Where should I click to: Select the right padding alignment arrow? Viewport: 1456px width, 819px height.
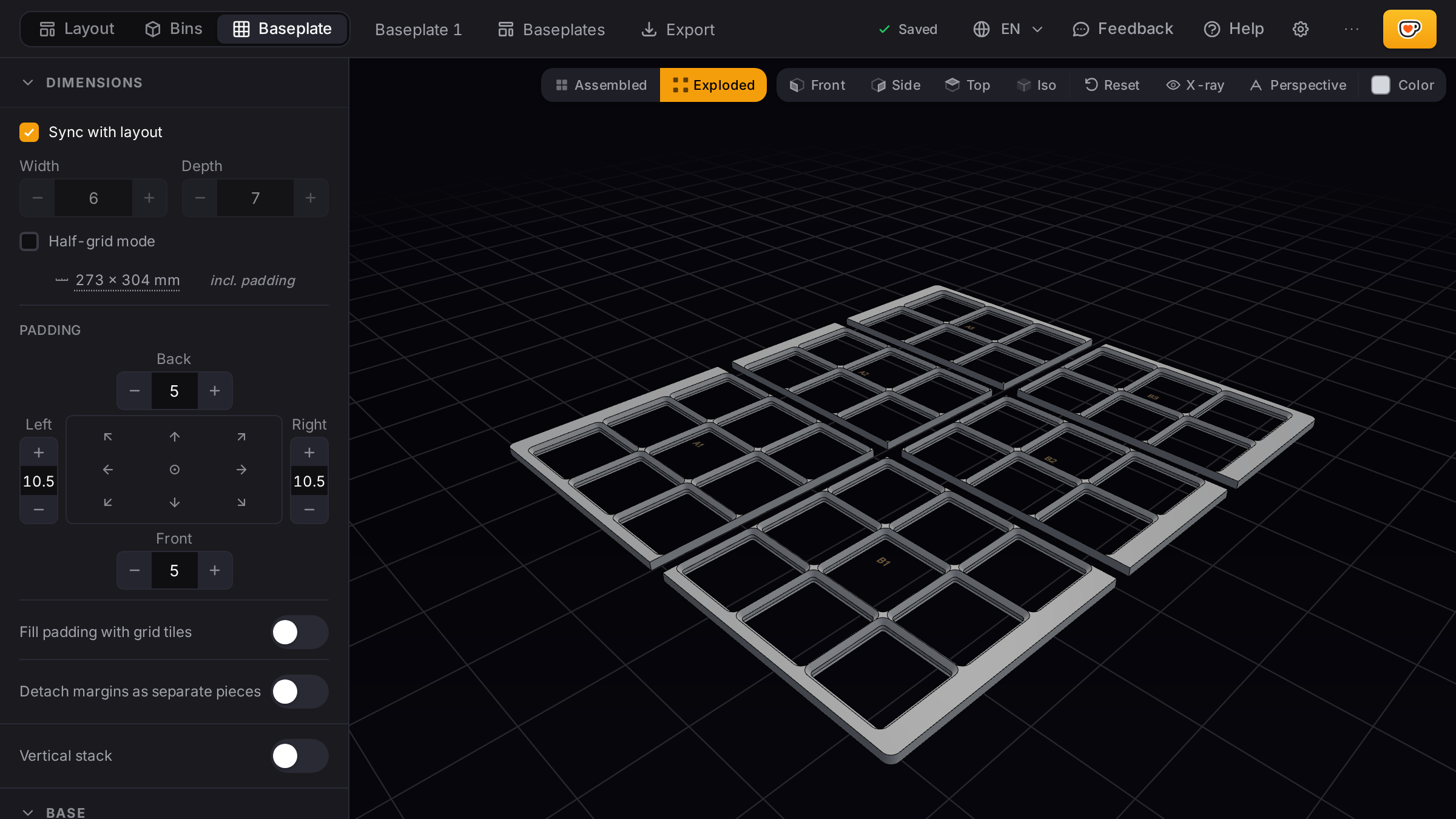[241, 470]
